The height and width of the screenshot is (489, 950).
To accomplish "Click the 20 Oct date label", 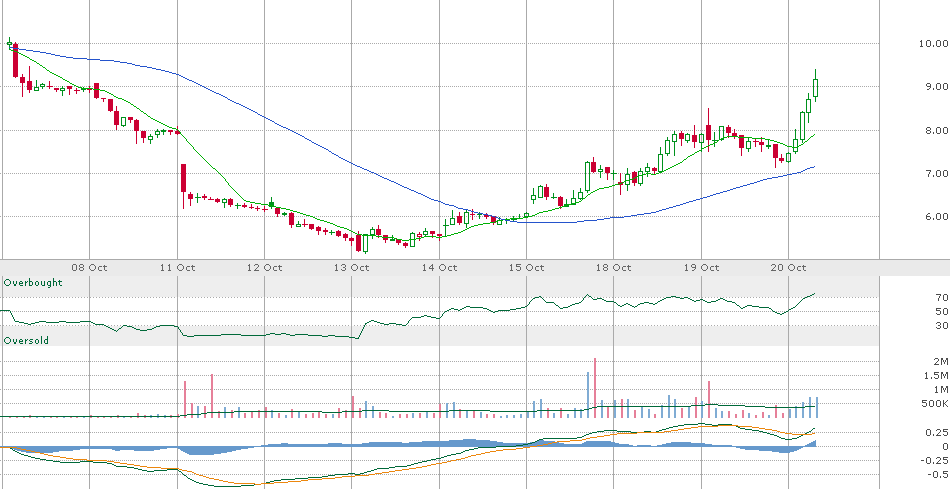I will [x=788, y=267].
